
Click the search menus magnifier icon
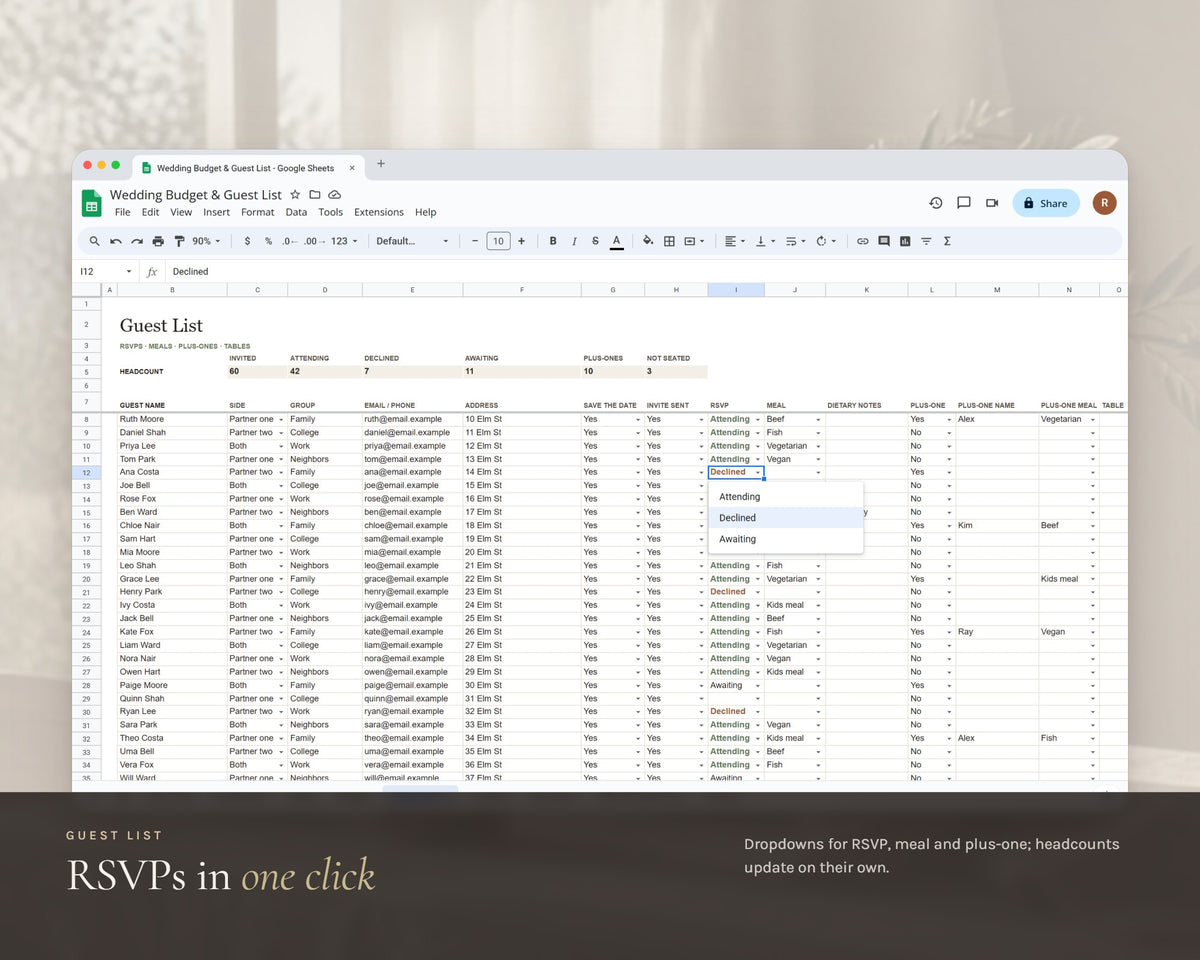point(94,241)
